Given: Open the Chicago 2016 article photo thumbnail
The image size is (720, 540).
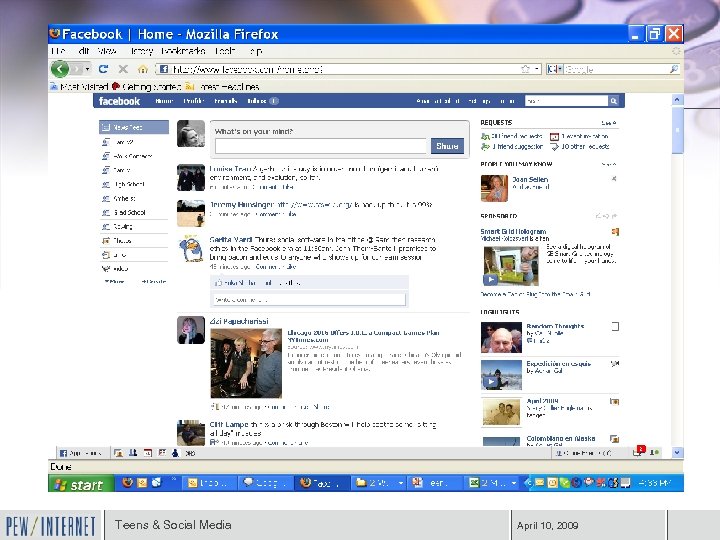Looking at the screenshot, I should pos(246,363).
